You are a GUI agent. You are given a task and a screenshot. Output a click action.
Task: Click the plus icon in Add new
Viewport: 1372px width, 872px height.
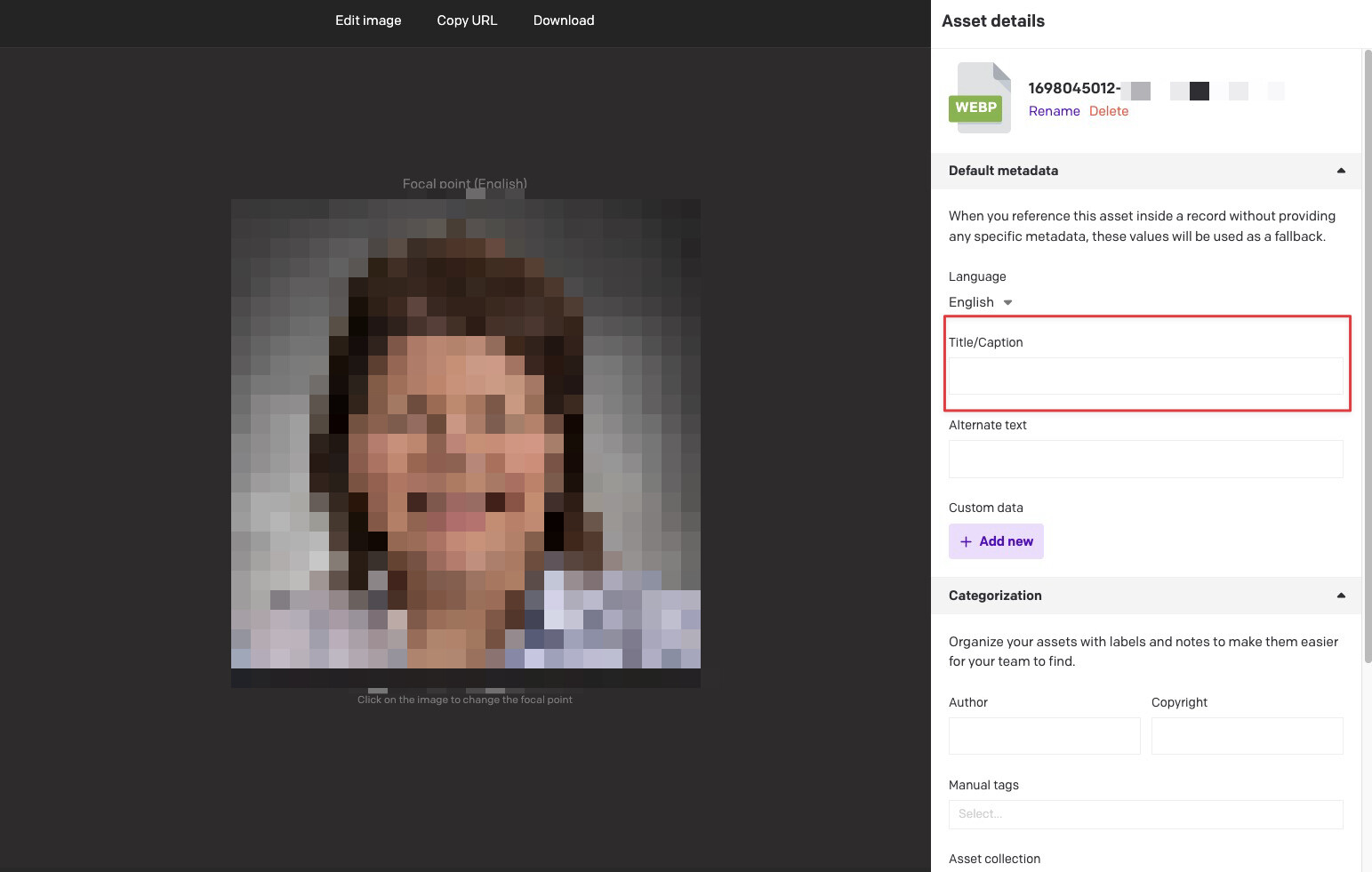(x=966, y=541)
